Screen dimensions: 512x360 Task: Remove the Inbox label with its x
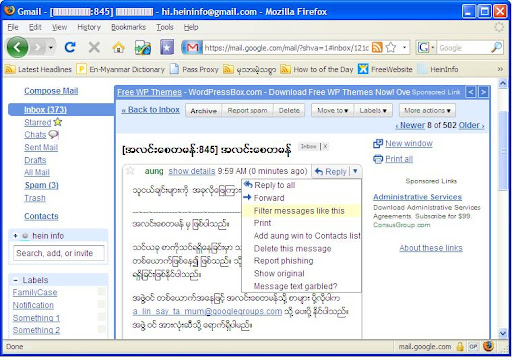(325, 146)
